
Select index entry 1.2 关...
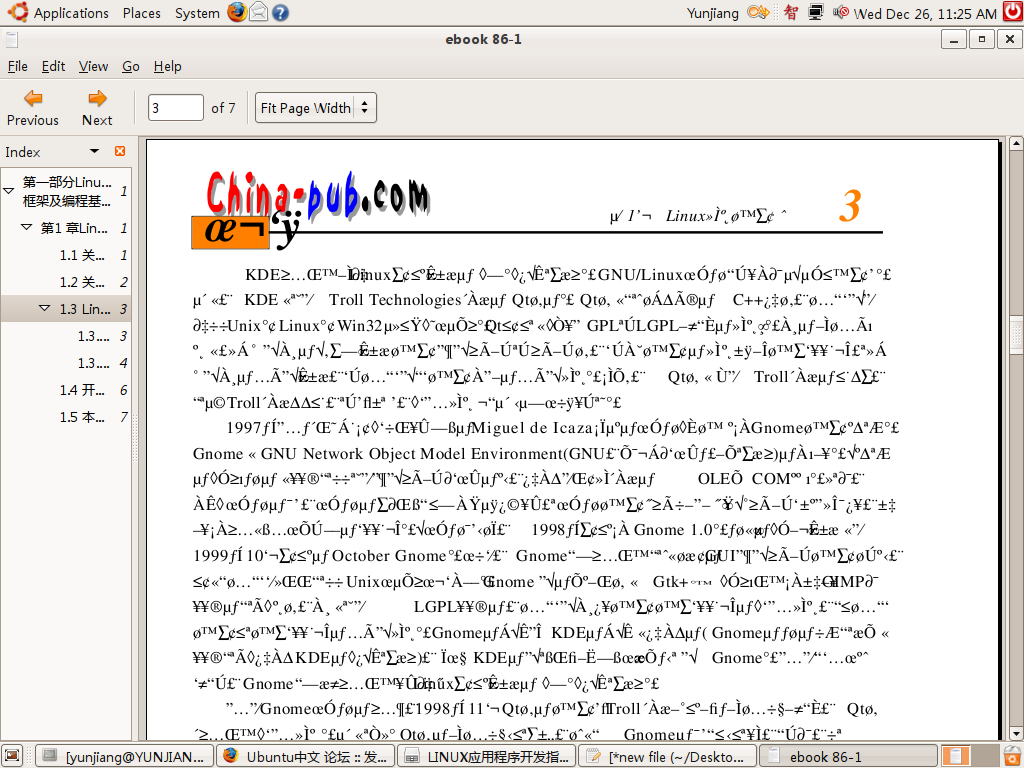coord(82,282)
